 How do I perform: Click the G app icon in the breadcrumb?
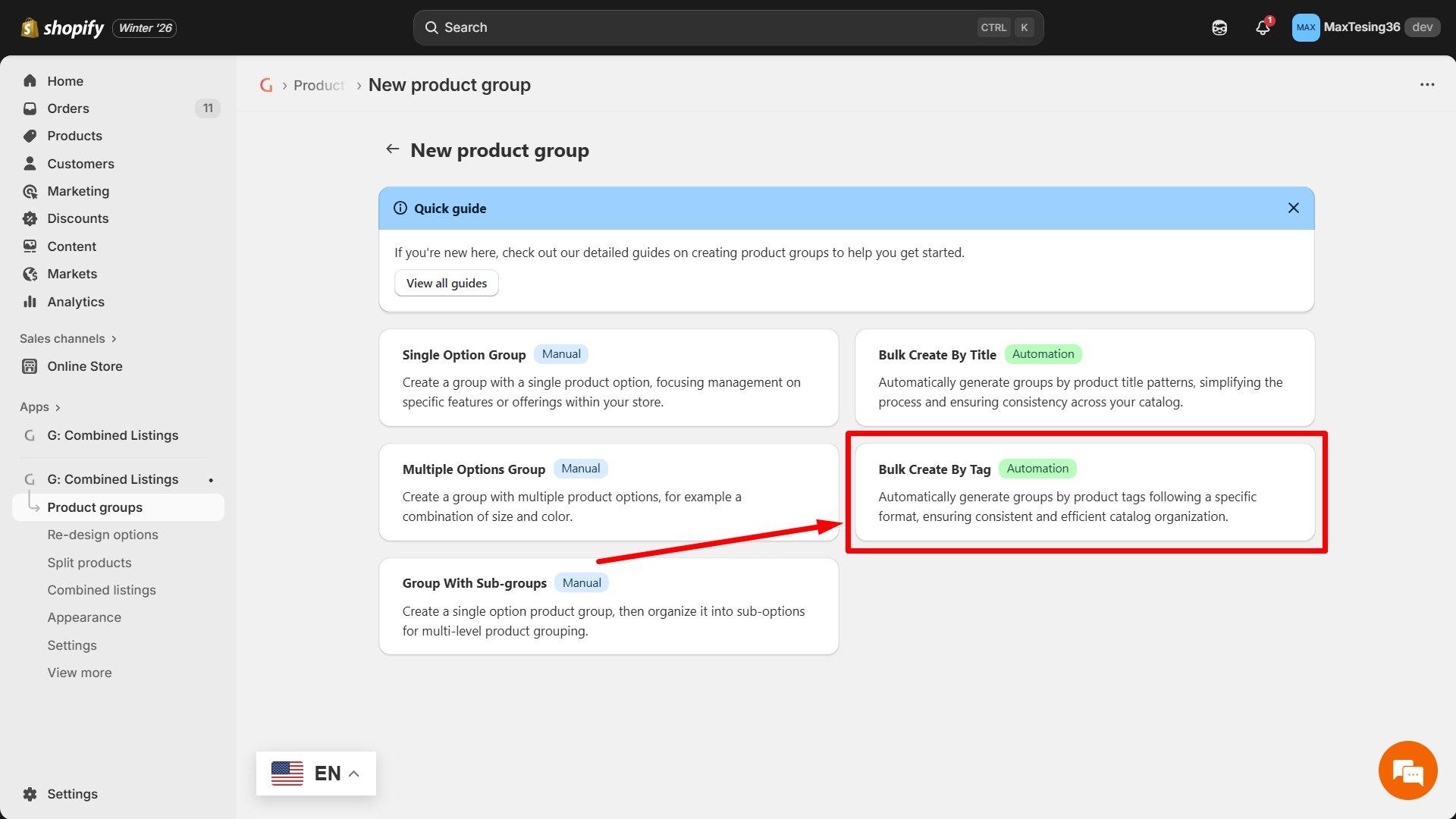266,85
